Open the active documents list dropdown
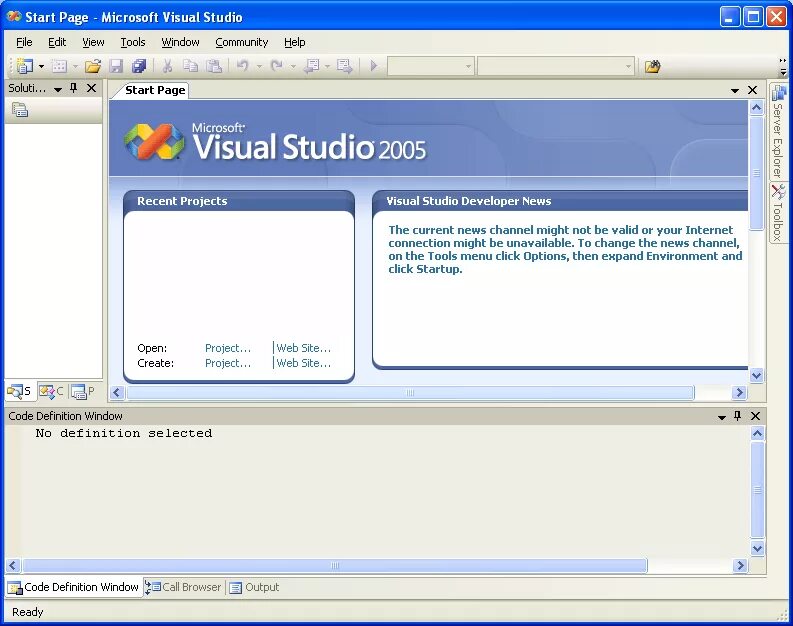Viewport: 793px width, 626px height. [735, 91]
